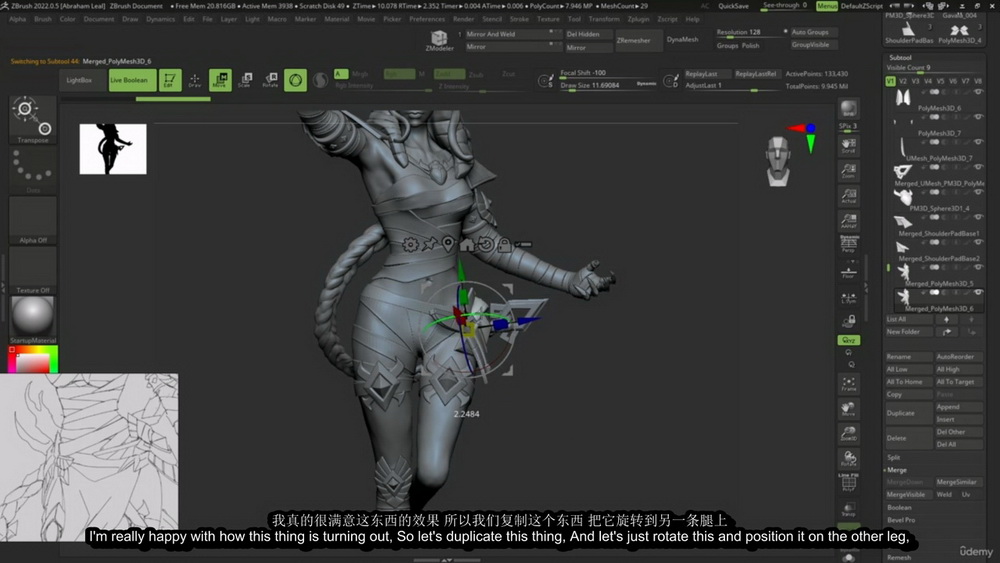
Task: Select the ZModeler brush icon
Action: tap(439, 40)
